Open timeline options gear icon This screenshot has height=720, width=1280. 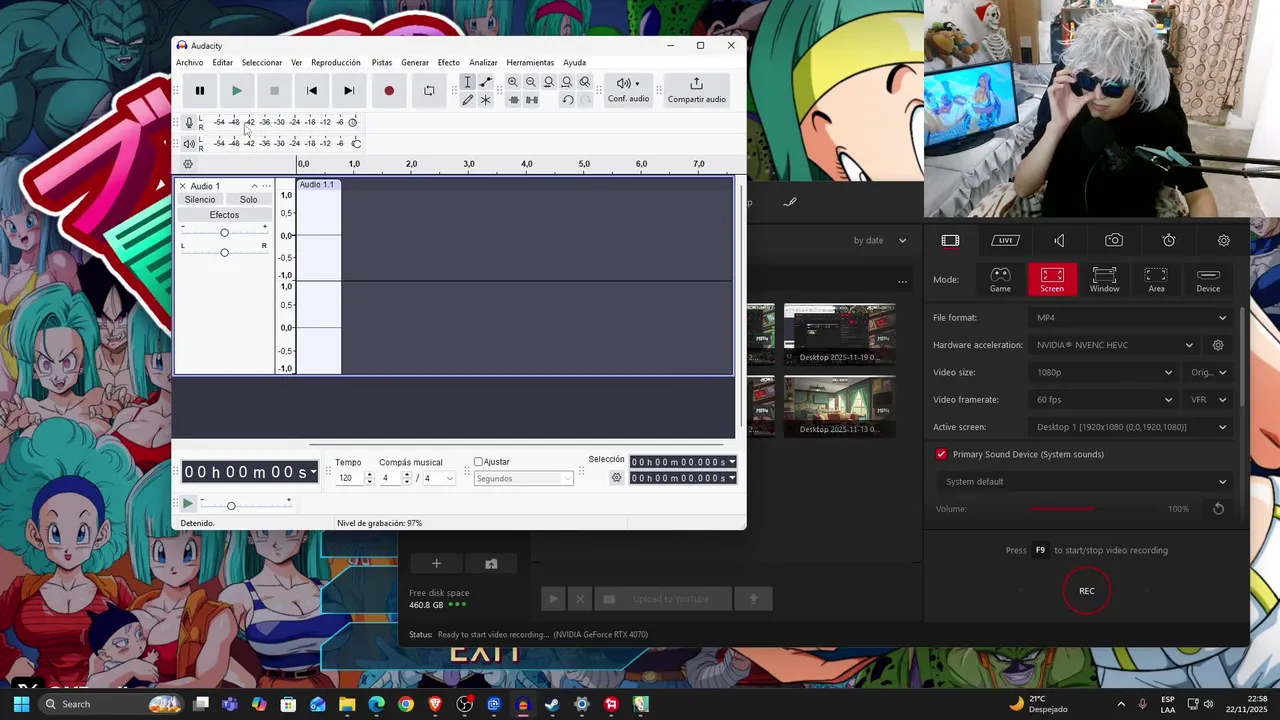tap(187, 164)
